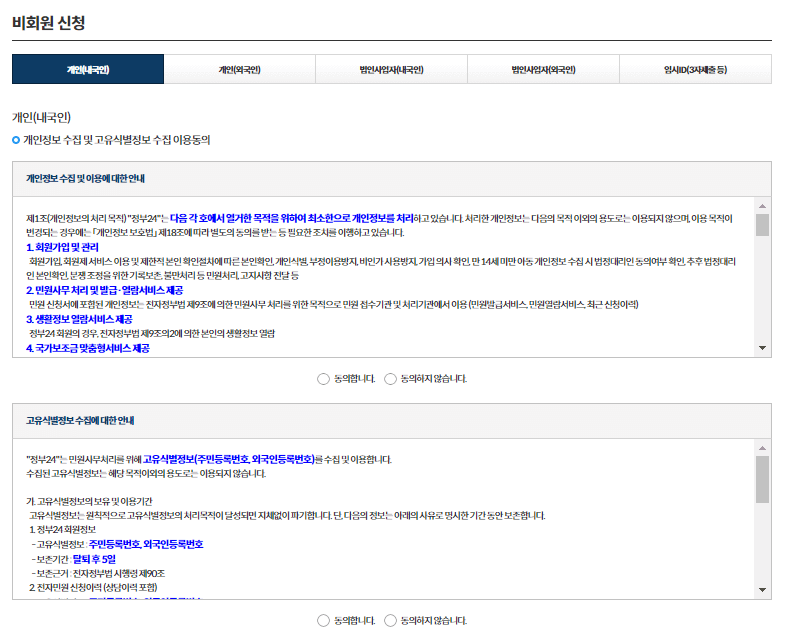Click down arrow on unique ID notice scrollbar
Image resolution: width=800 pixels, height=635 pixels.
pyautogui.click(x=762, y=588)
